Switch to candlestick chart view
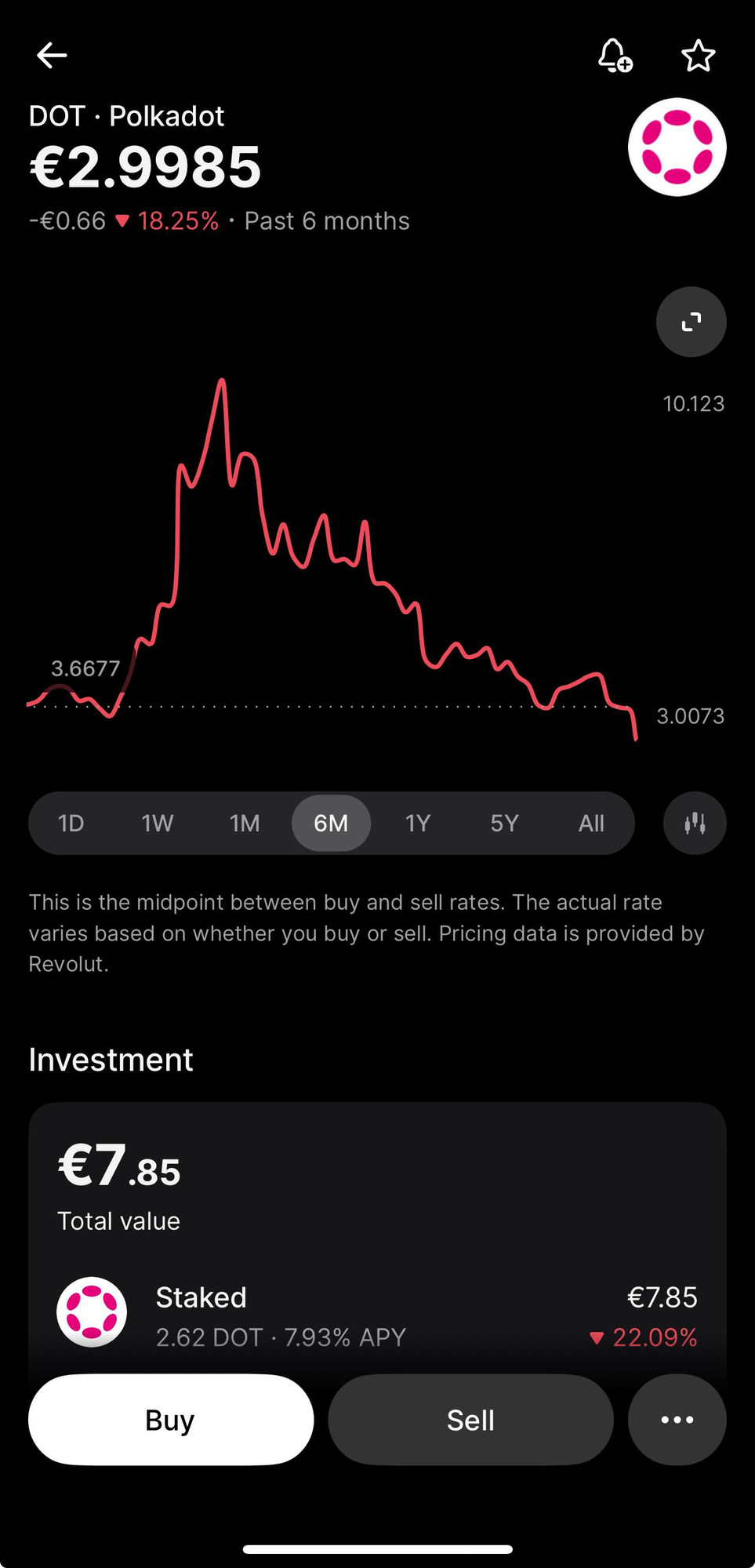This screenshot has width=755, height=1568. pyautogui.click(x=694, y=823)
